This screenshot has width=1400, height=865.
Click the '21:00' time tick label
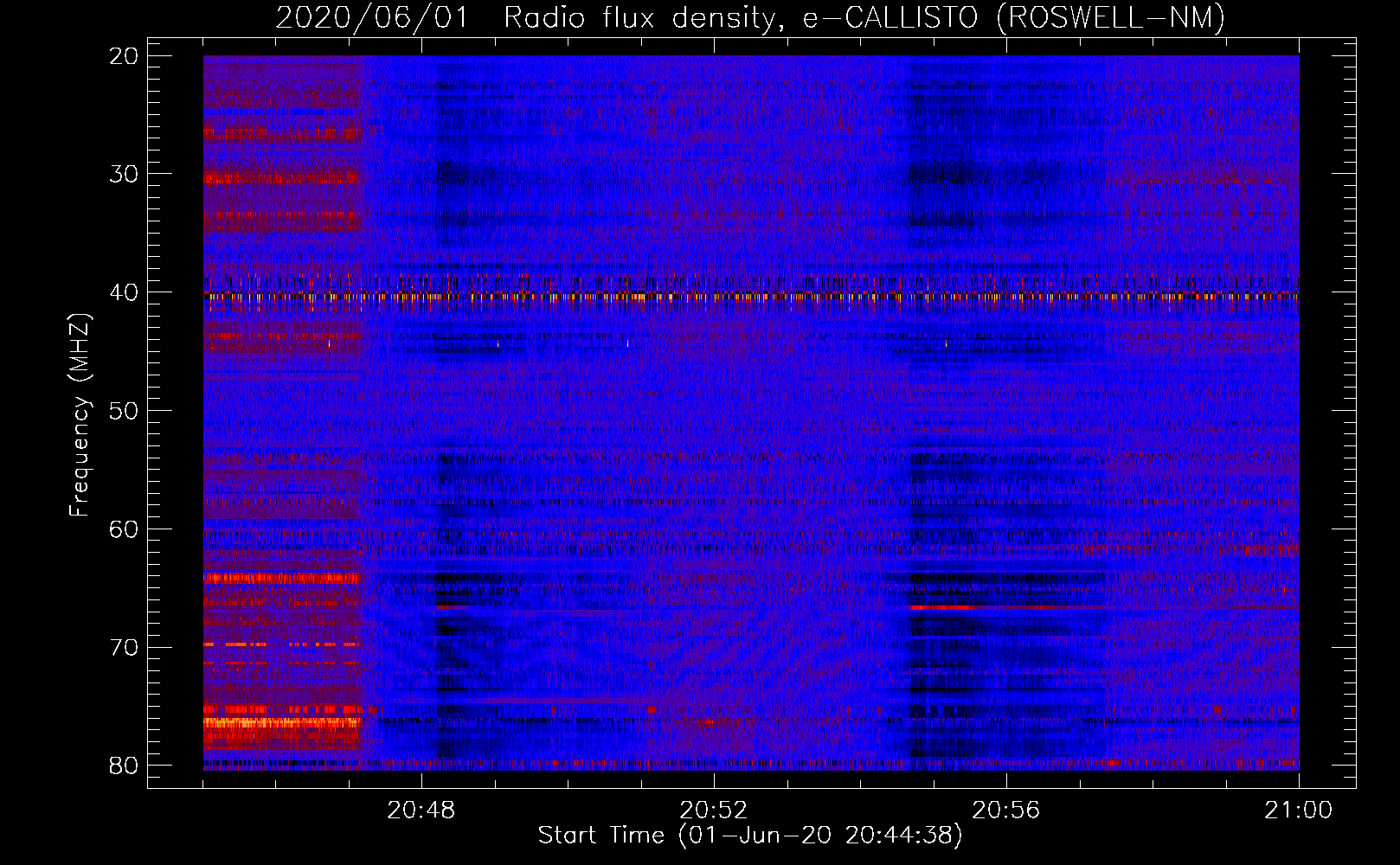click(1299, 811)
